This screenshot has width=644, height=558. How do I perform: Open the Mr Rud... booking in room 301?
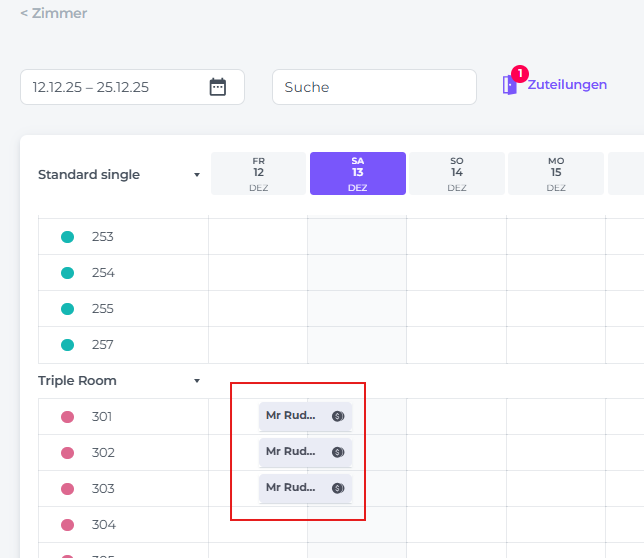click(291, 416)
